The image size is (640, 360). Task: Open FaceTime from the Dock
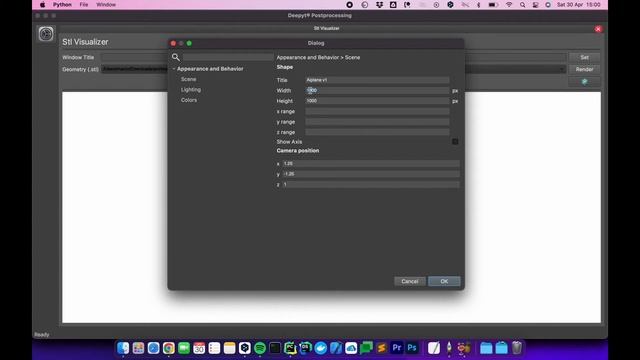click(x=184, y=348)
